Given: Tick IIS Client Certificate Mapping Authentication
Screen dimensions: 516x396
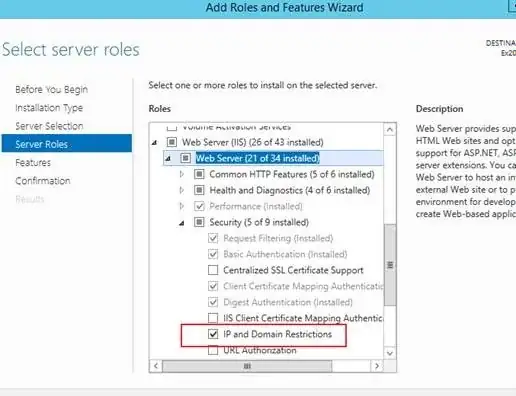Looking at the screenshot, I should pos(213,318).
